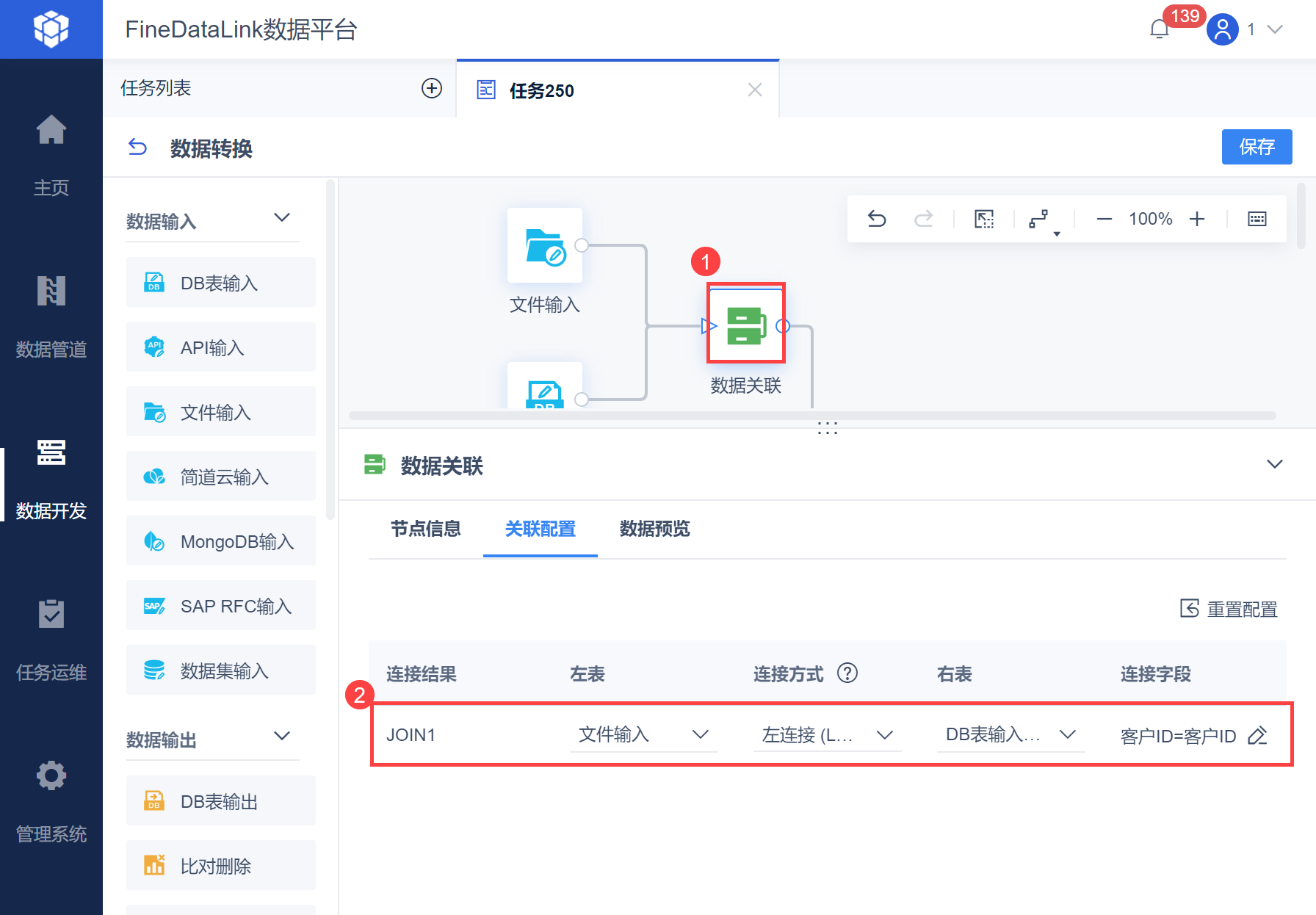Image resolution: width=1316 pixels, height=915 pixels.
Task: Open the 连接方式 左连接 dropdown
Action: (x=827, y=734)
